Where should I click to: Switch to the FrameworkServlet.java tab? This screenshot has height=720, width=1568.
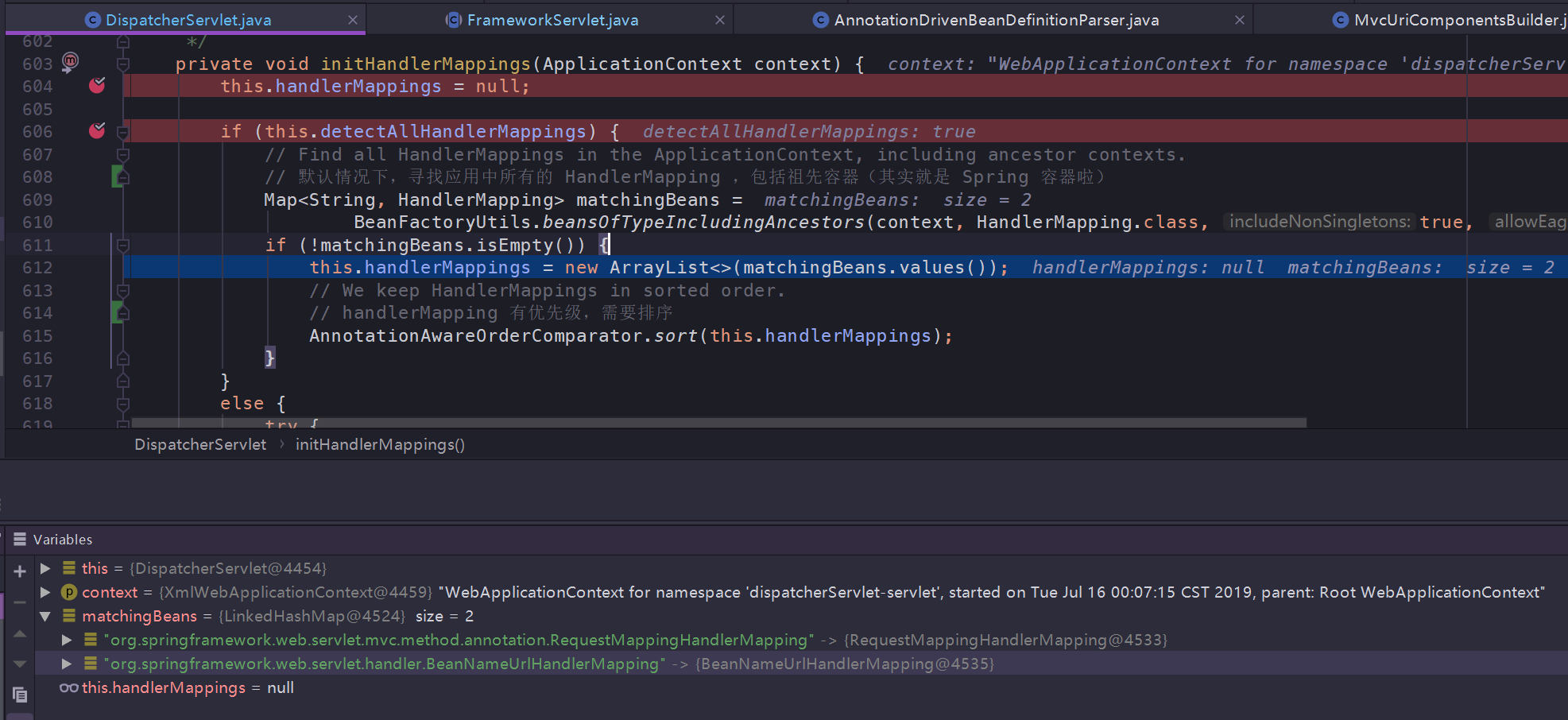pos(552,20)
